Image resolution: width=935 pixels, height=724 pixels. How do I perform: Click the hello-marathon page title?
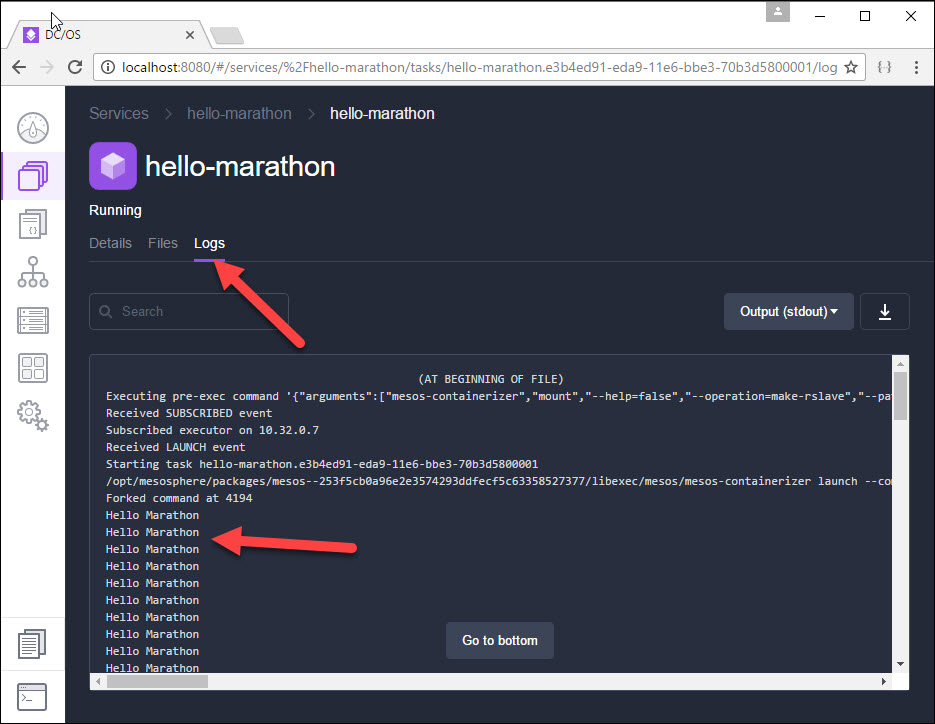pos(240,166)
